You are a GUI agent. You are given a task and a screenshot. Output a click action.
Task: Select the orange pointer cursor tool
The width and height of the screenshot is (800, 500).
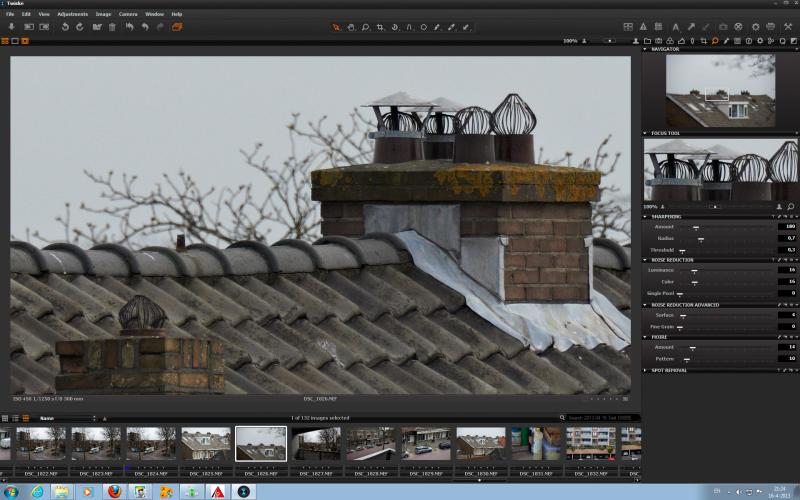pyautogui.click(x=336, y=28)
